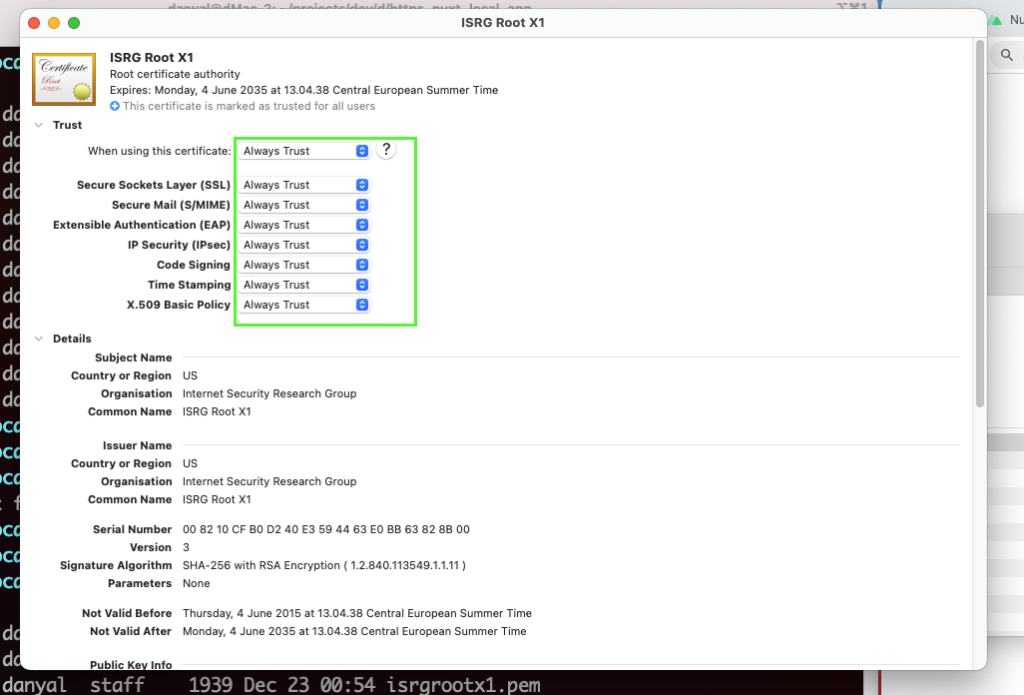The image size is (1024, 695).
Task: Minimize the ISRG Root X1 window
Action: (x=54, y=23)
